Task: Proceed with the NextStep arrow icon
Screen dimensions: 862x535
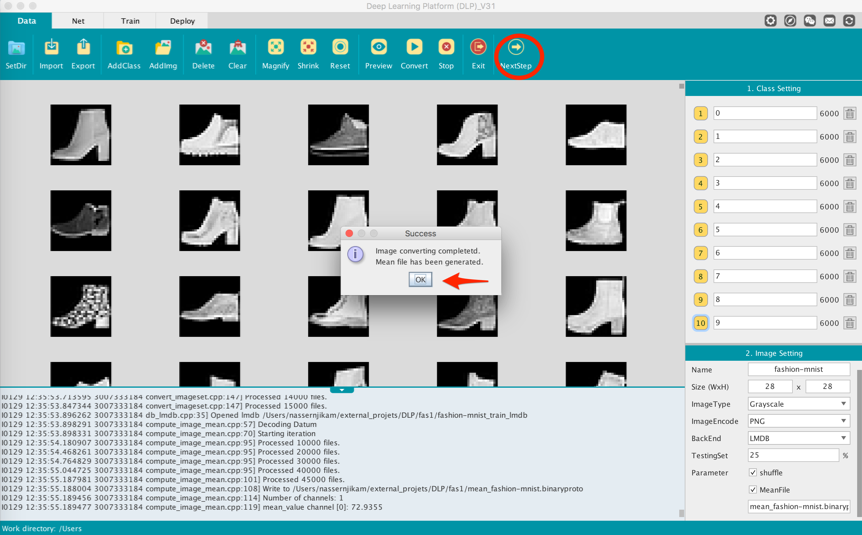Action: (x=516, y=48)
